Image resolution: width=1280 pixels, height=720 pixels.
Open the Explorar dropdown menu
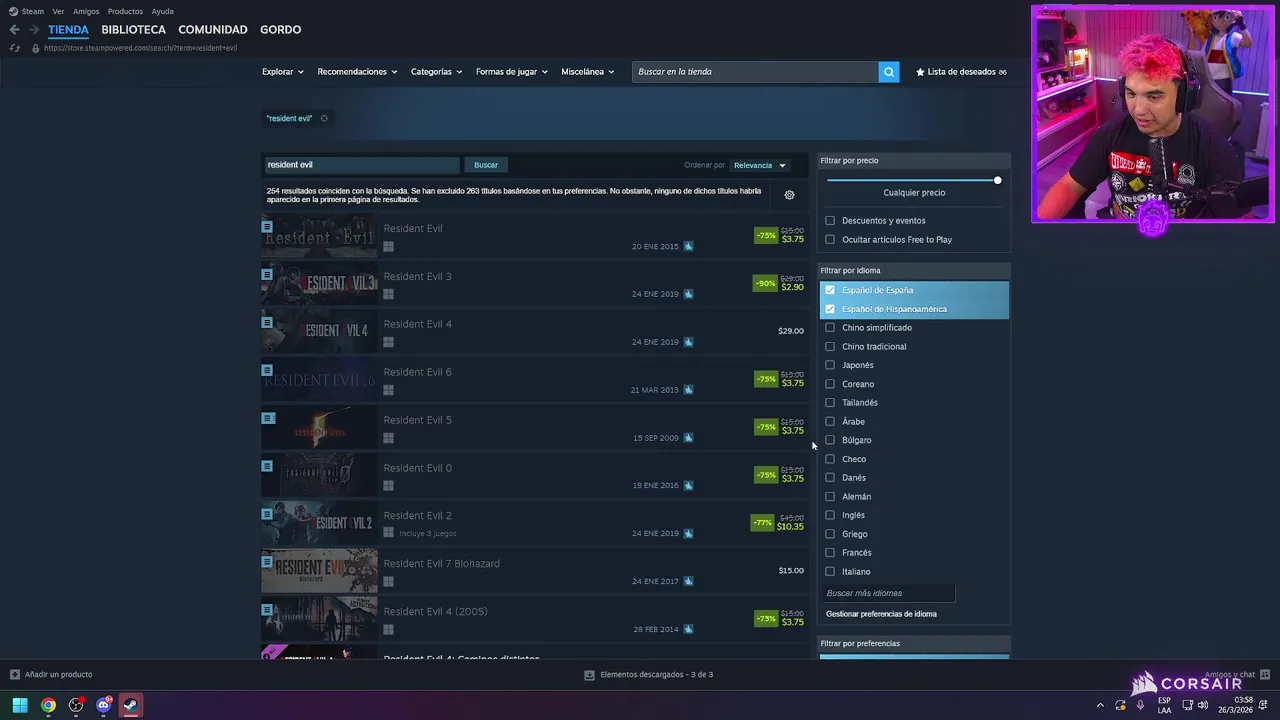click(x=283, y=72)
